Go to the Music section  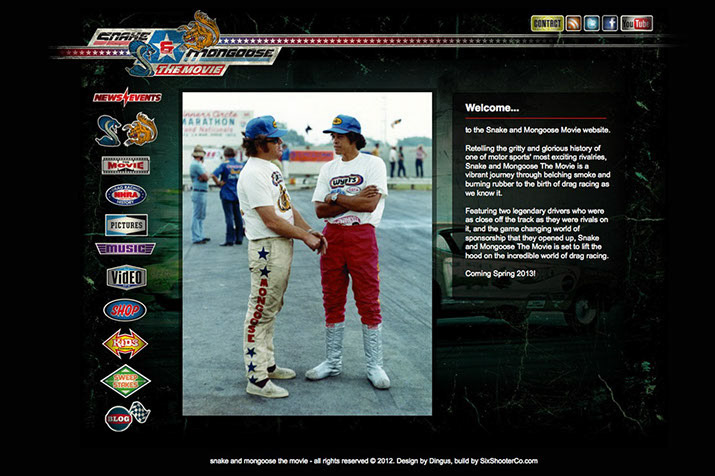tap(125, 248)
